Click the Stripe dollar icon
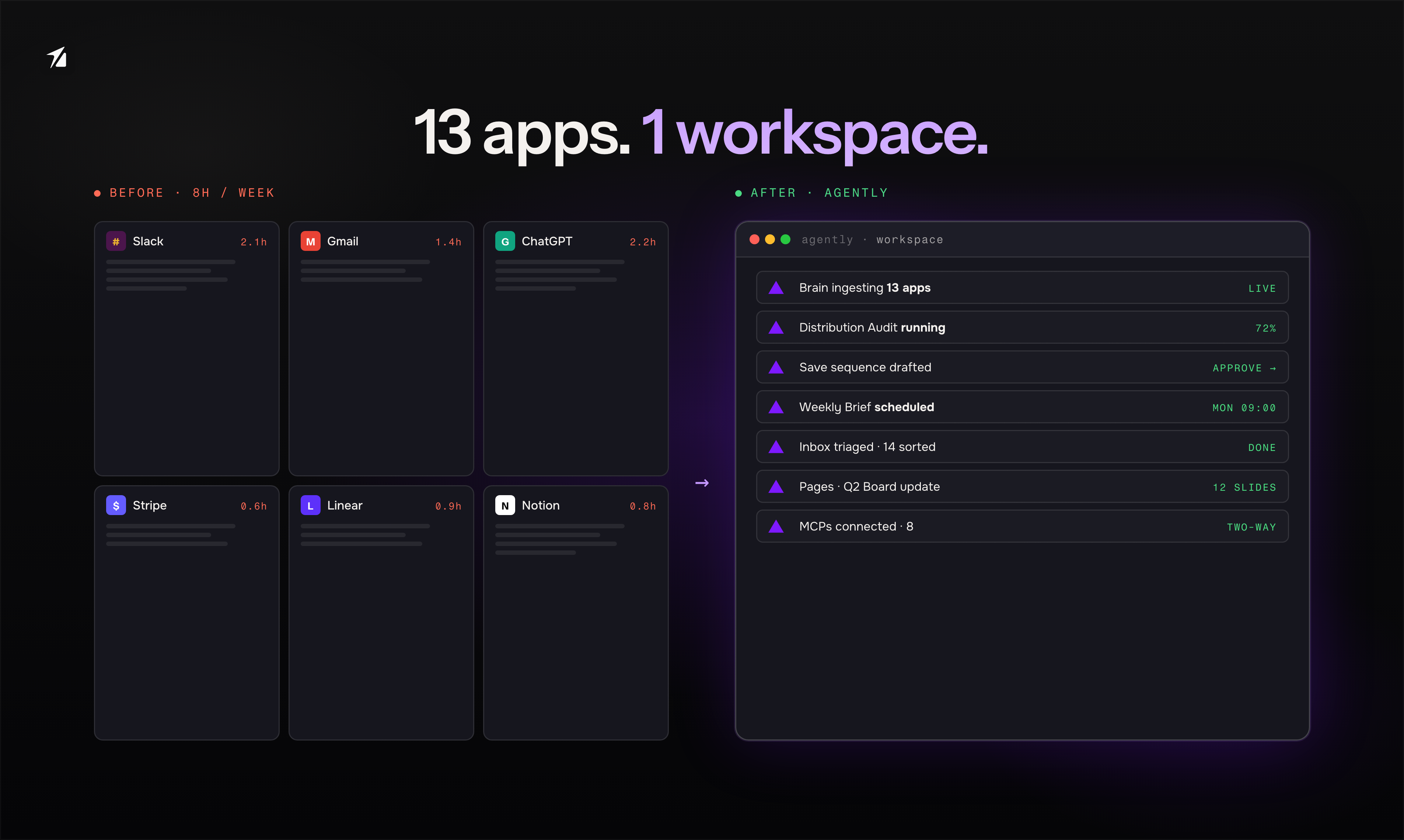 (116, 505)
